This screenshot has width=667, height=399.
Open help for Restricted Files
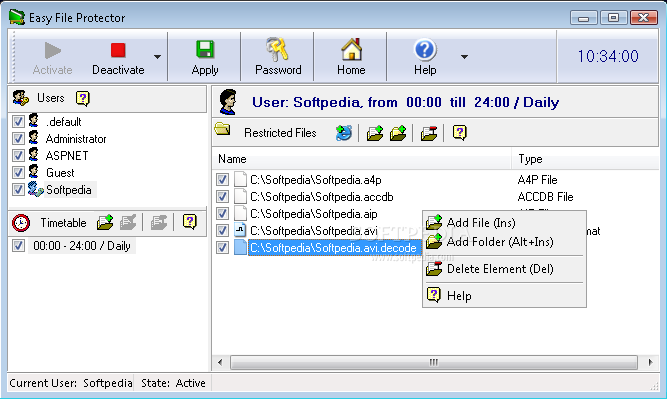point(459,133)
